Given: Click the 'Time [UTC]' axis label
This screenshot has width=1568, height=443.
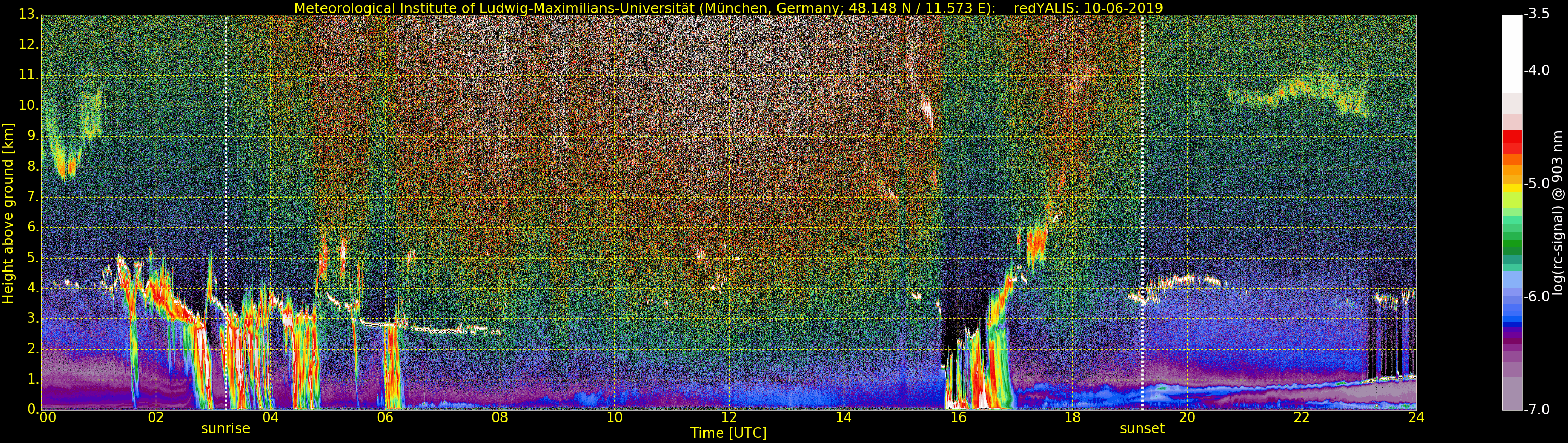Looking at the screenshot, I should tap(728, 433).
